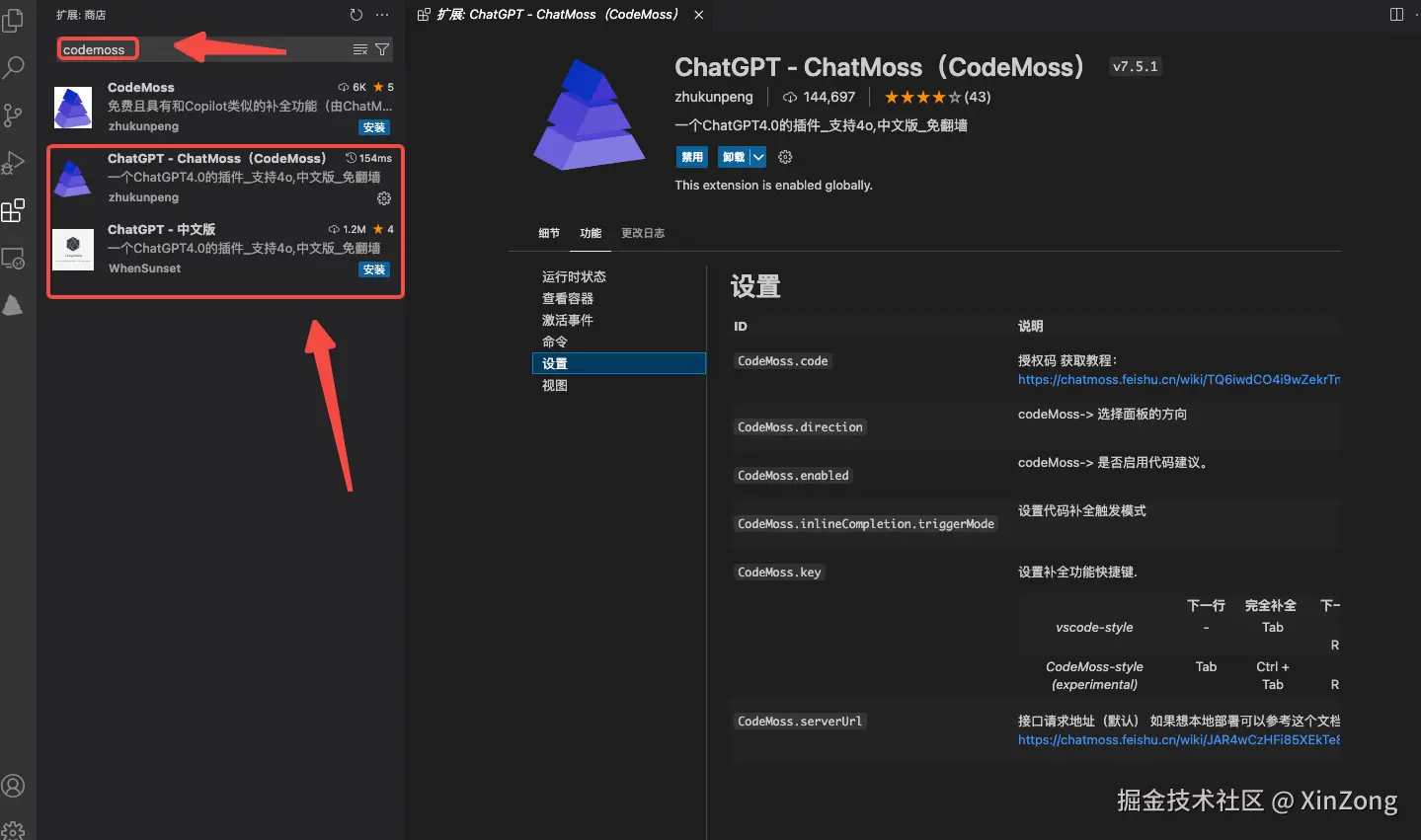
Task: Open the CodeMoss pyramid icon in activity bar
Action: click(x=13, y=306)
